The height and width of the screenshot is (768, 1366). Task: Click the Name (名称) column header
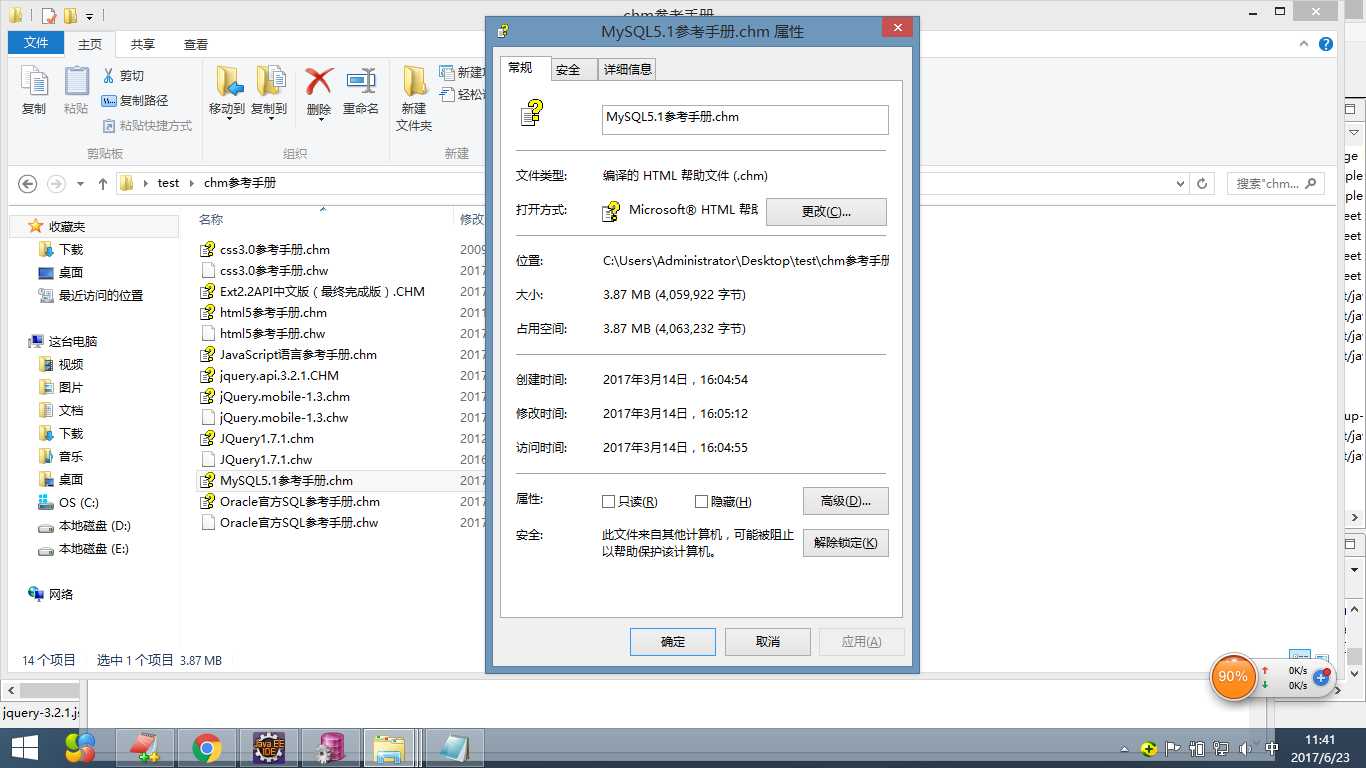point(211,219)
